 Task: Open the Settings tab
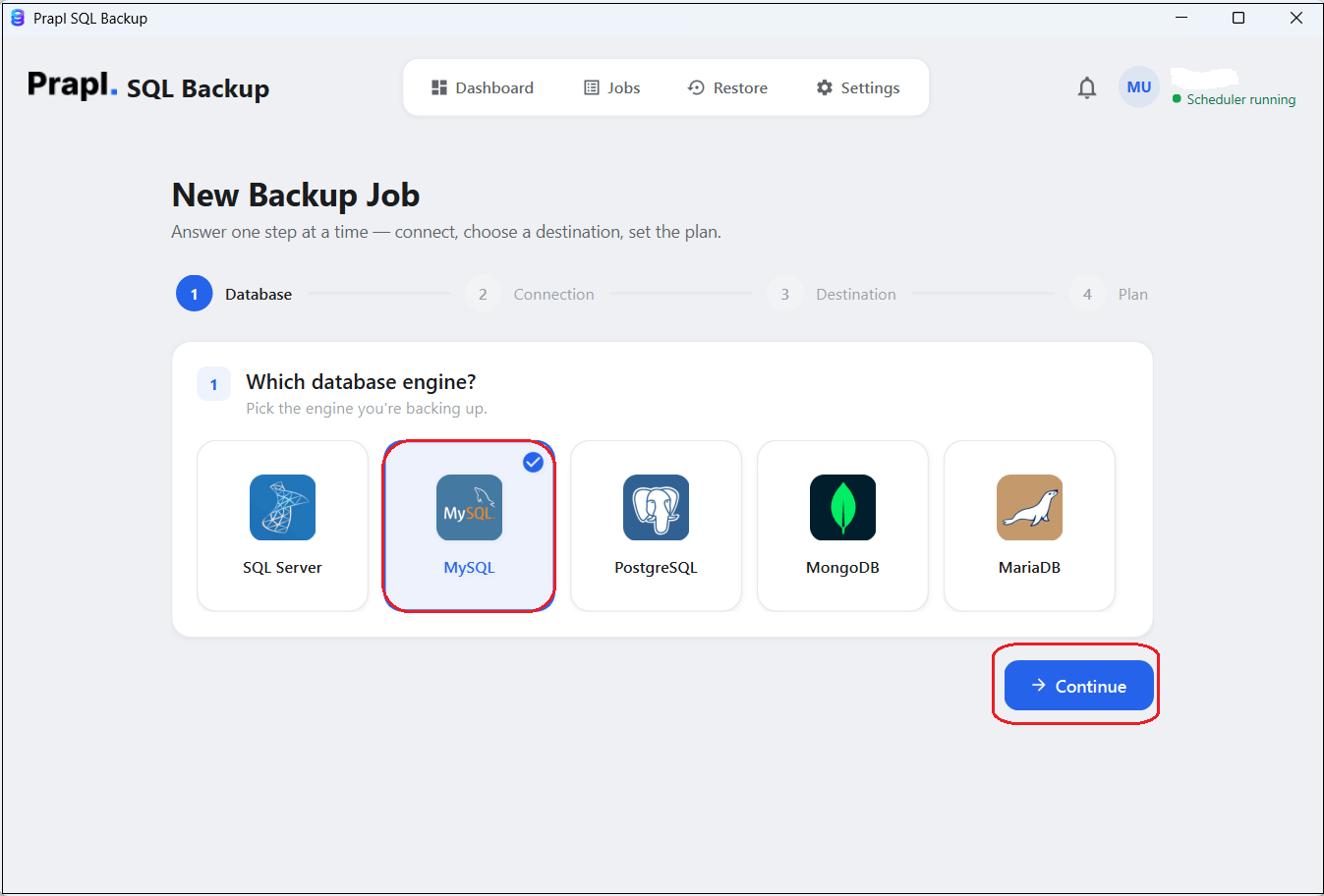(x=858, y=87)
